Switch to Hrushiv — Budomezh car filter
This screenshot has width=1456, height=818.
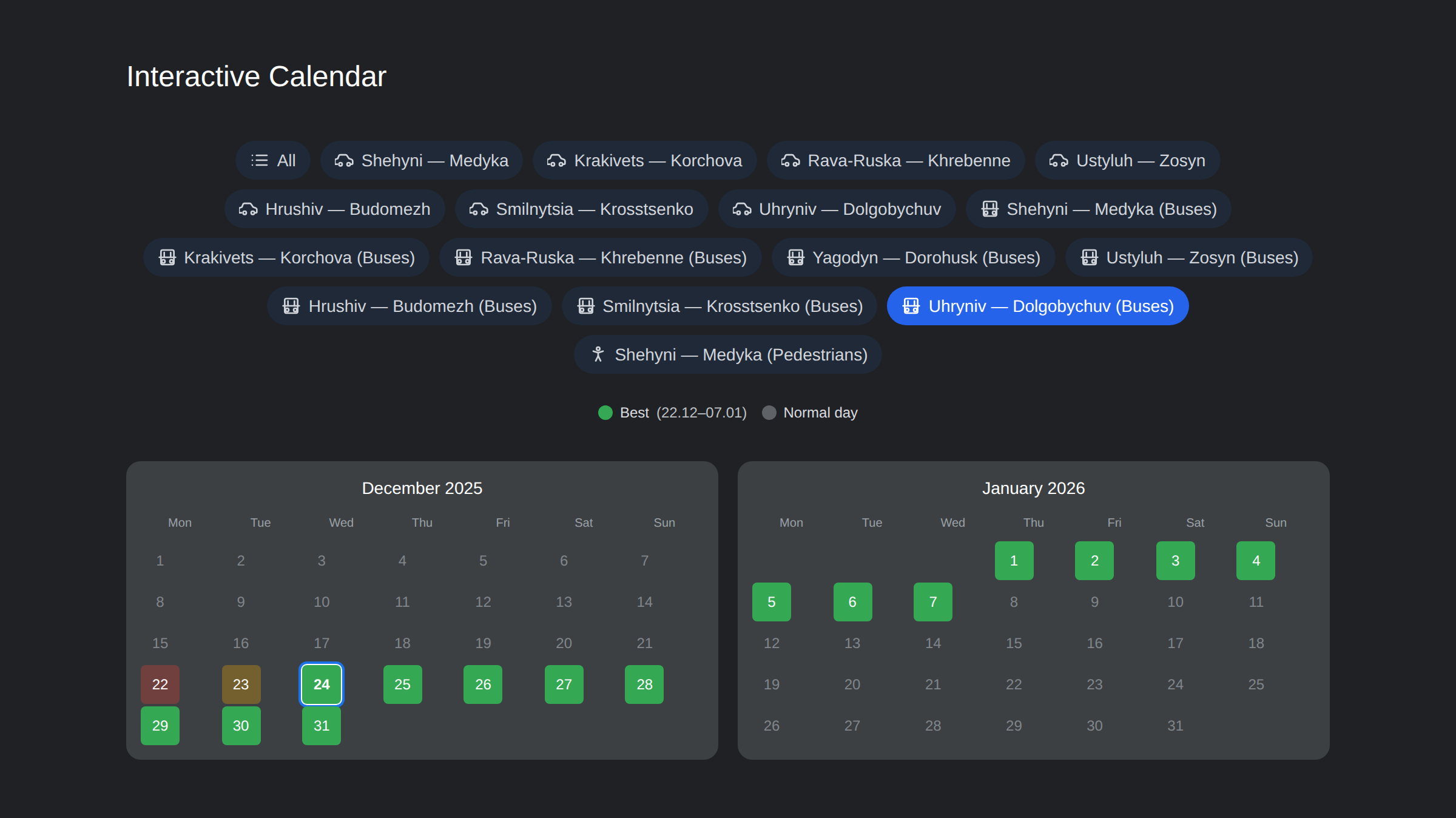[x=334, y=209]
